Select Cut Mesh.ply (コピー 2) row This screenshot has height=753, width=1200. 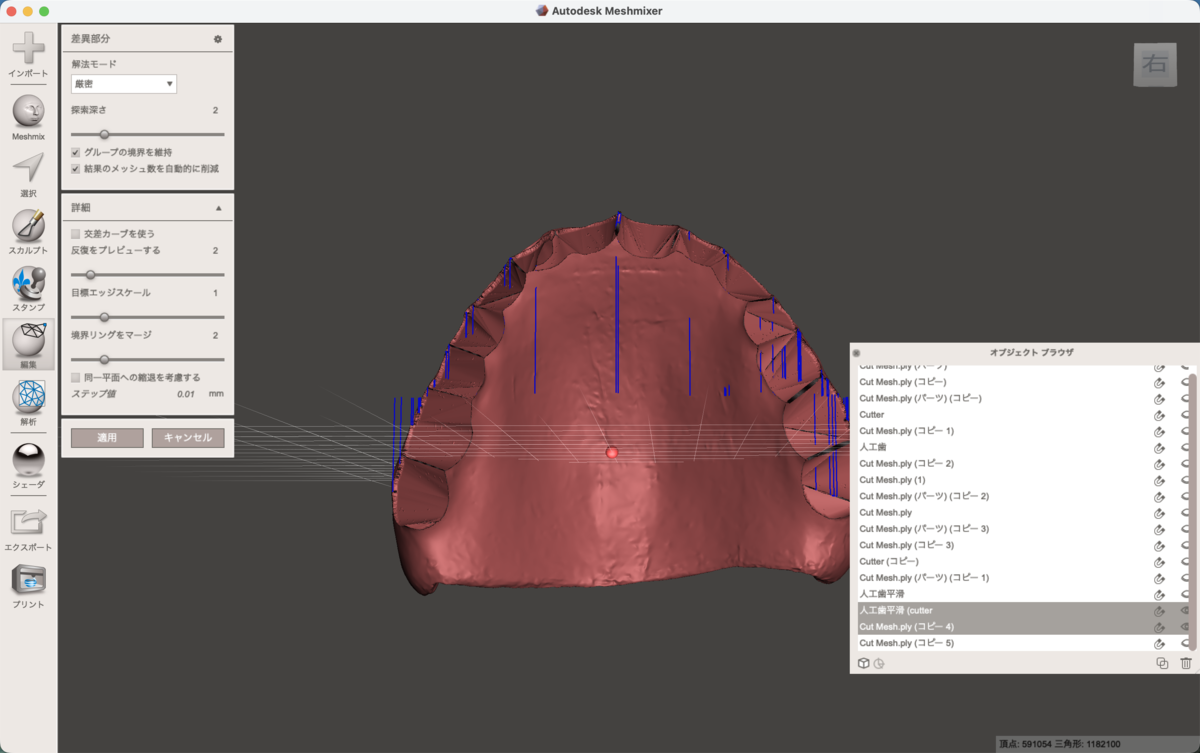pyautogui.click(x=1022, y=463)
